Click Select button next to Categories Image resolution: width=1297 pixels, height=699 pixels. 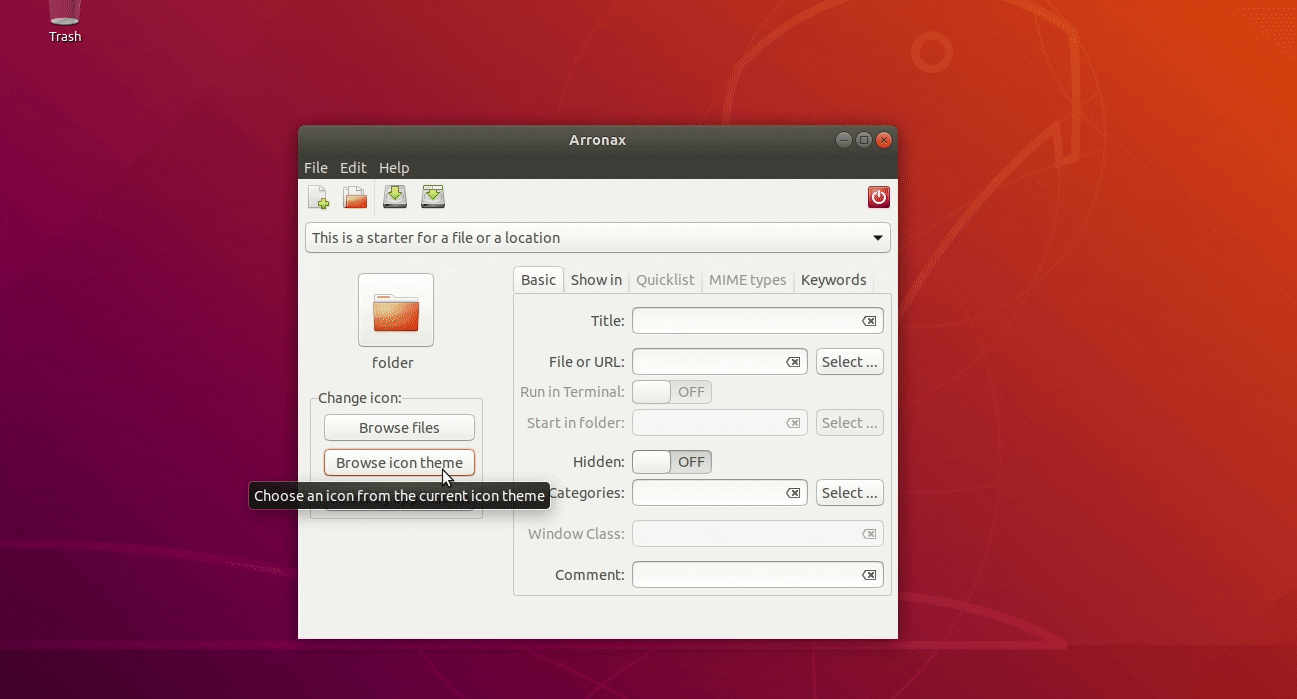849,493
